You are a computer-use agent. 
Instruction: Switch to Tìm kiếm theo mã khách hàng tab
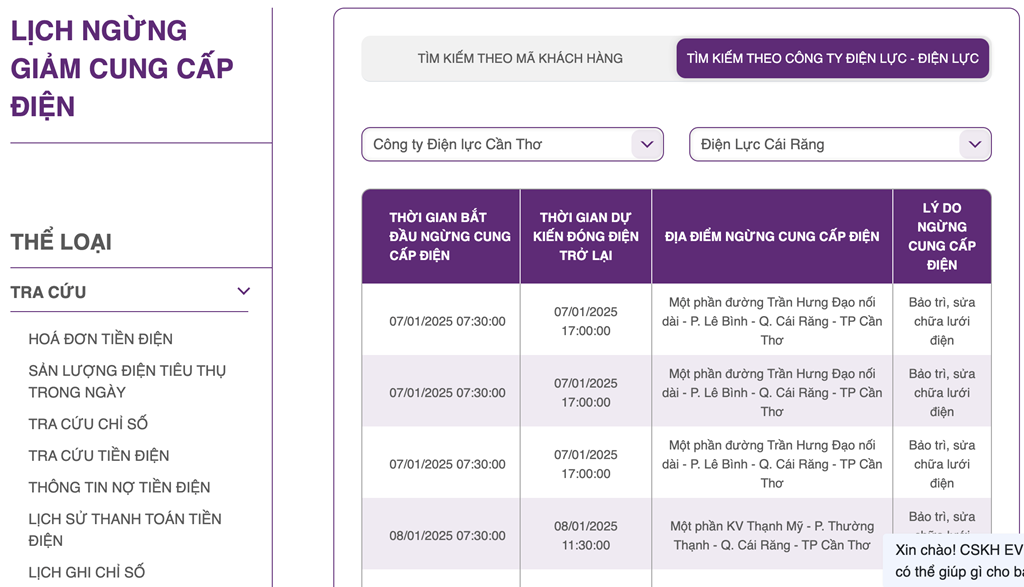(519, 58)
